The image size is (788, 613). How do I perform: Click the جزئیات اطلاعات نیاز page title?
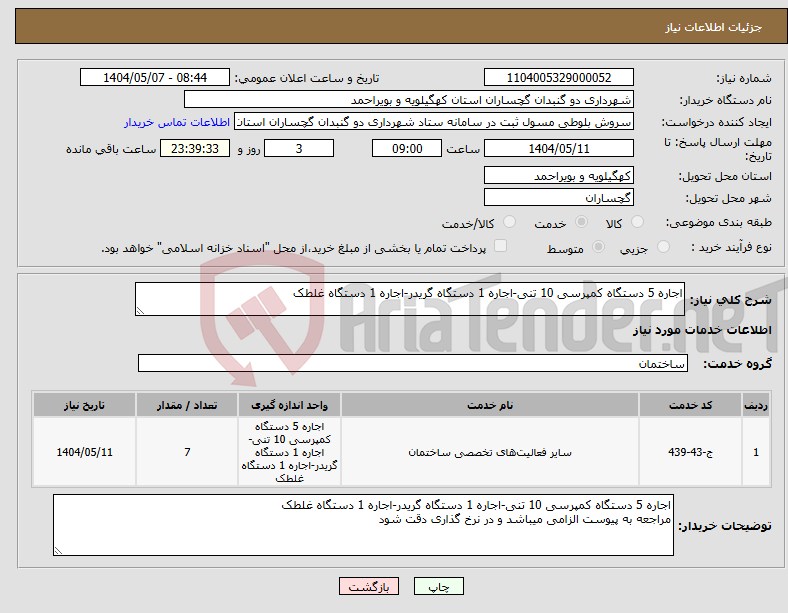(713, 27)
